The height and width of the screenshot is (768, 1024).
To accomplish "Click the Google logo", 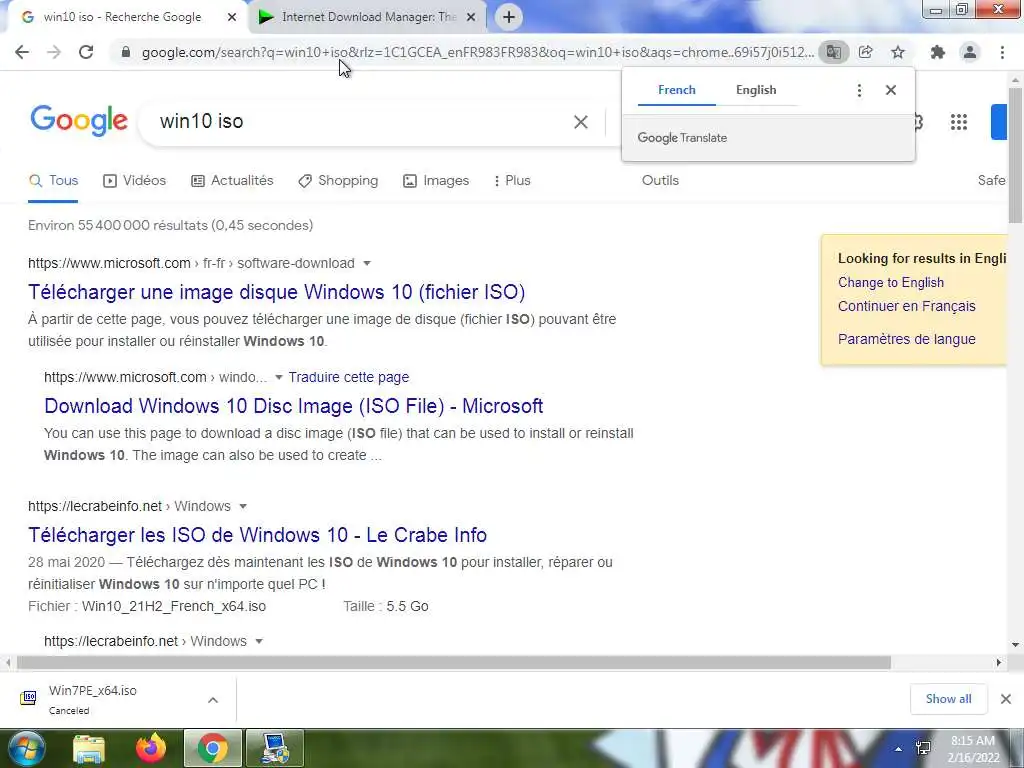I will (x=79, y=121).
